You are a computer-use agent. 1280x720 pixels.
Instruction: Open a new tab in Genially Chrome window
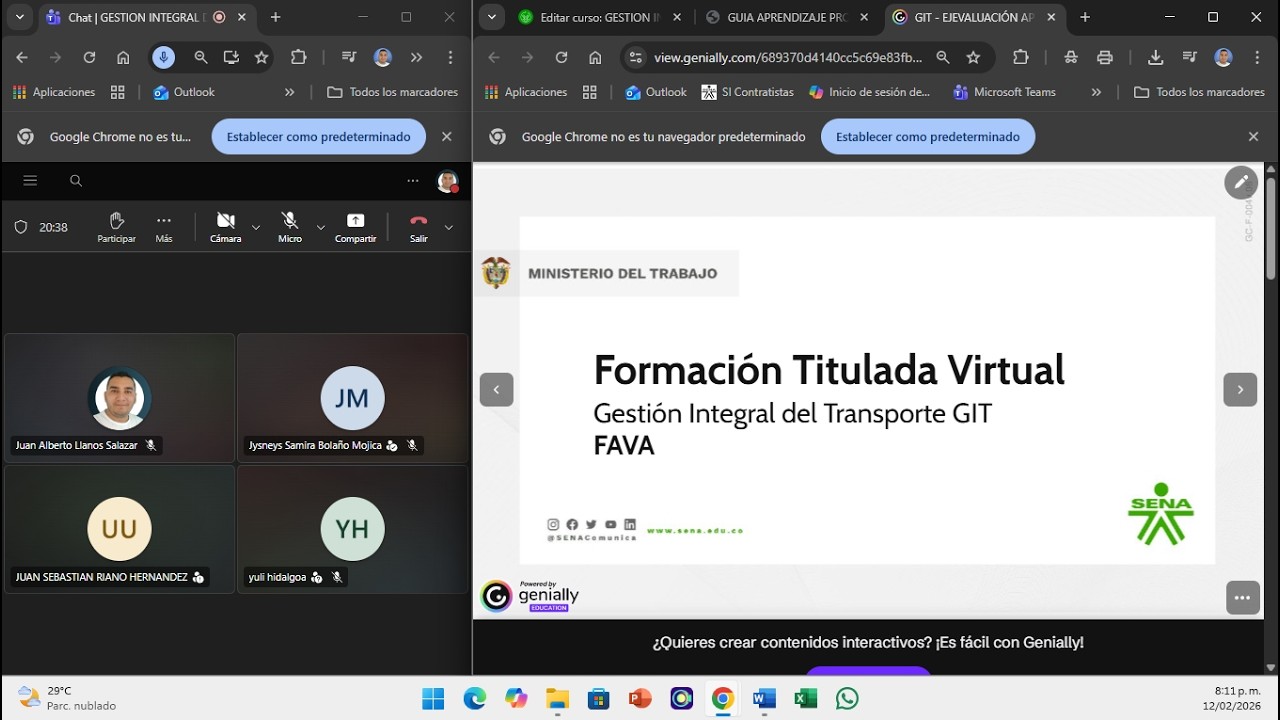[1085, 18]
